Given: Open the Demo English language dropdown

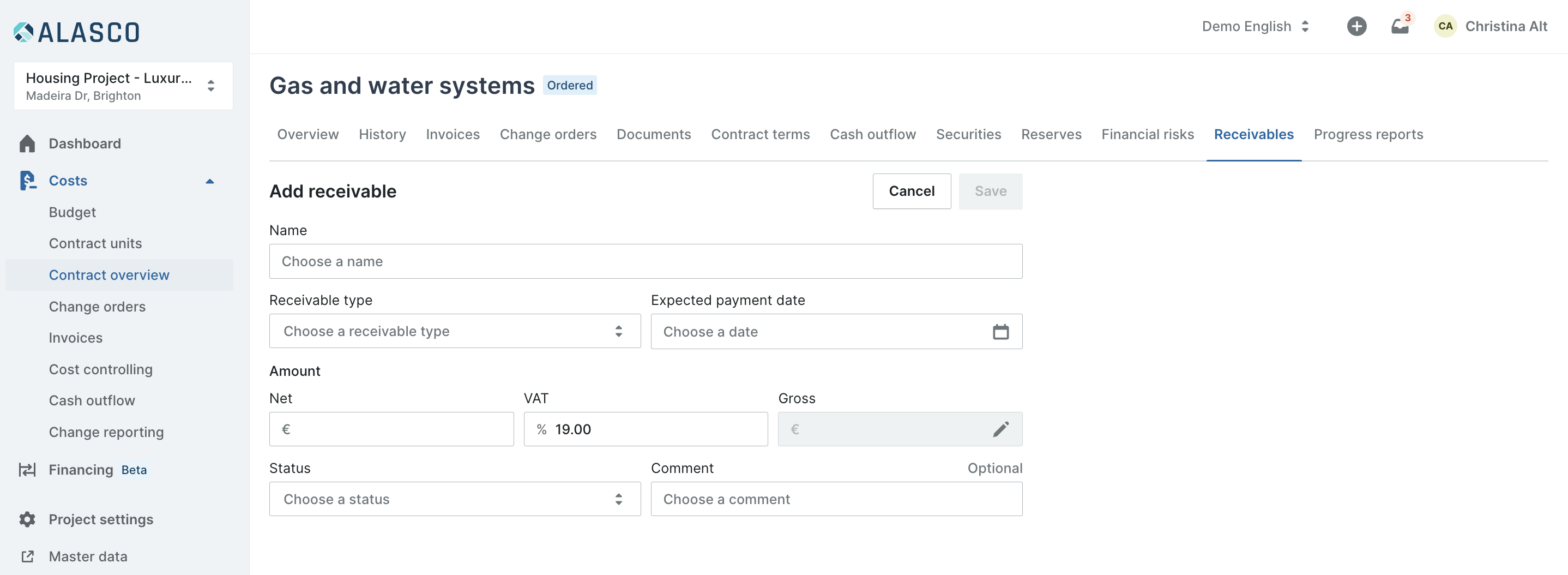Looking at the screenshot, I should pyautogui.click(x=1255, y=26).
